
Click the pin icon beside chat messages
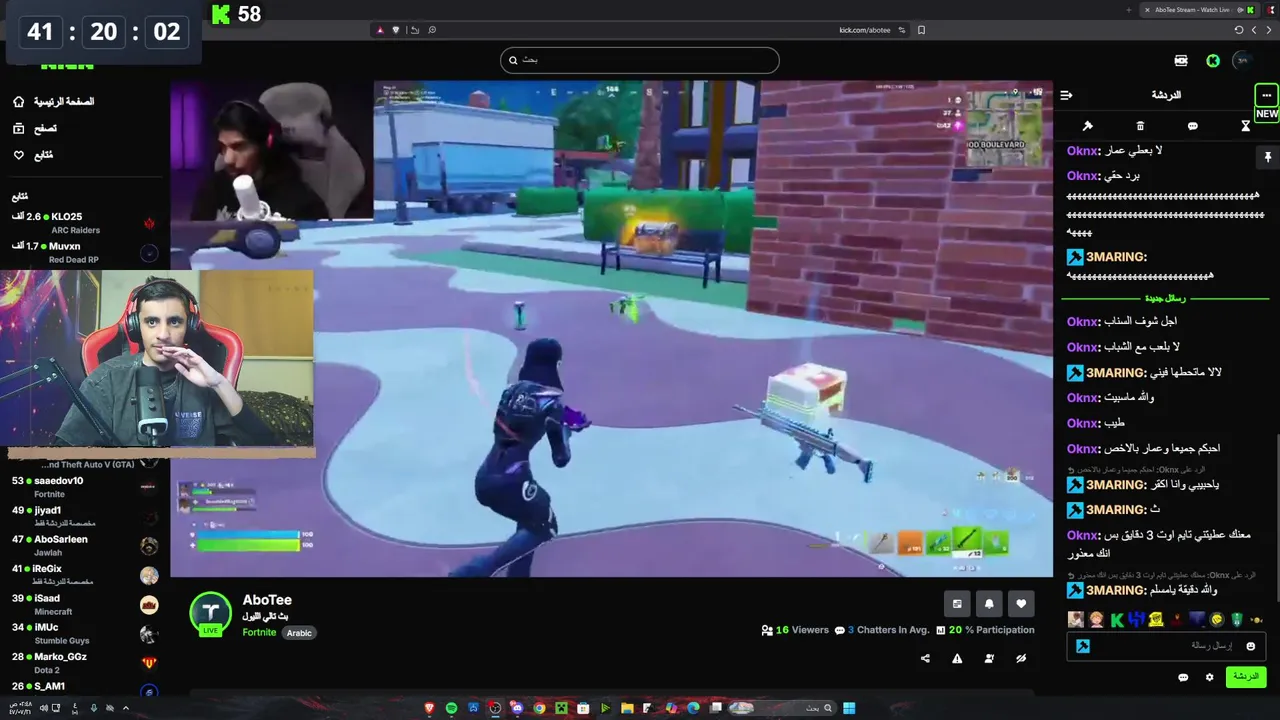pyautogui.click(x=1267, y=158)
